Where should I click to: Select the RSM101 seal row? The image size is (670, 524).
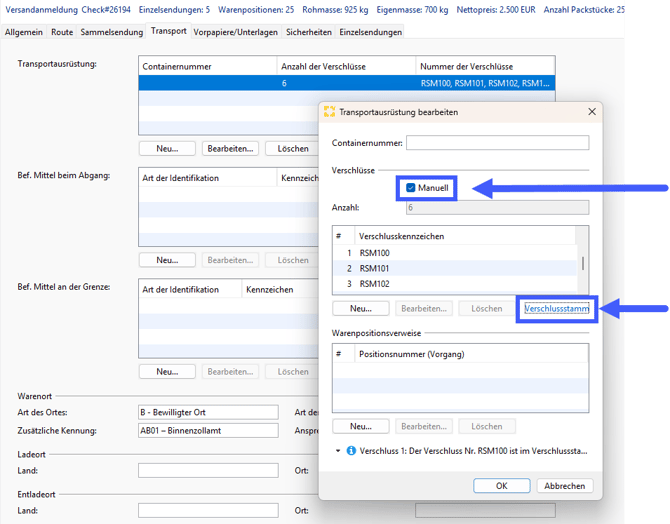click(x=455, y=268)
